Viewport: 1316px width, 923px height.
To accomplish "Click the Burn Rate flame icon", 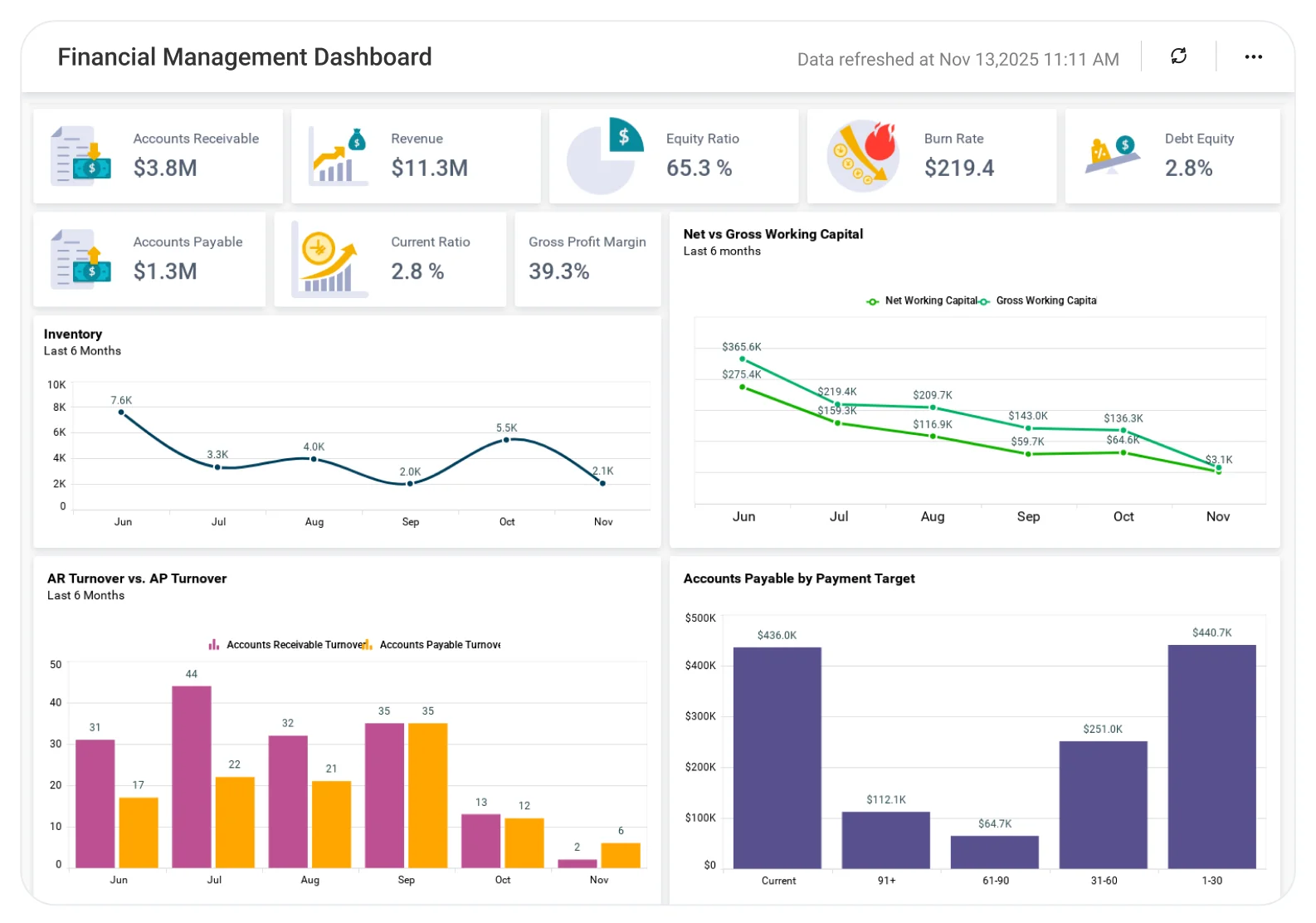I will tap(864, 156).
